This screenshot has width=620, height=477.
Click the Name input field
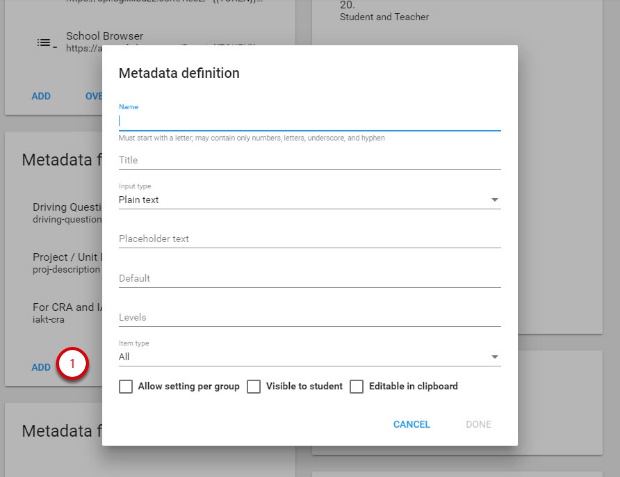tap(309, 121)
